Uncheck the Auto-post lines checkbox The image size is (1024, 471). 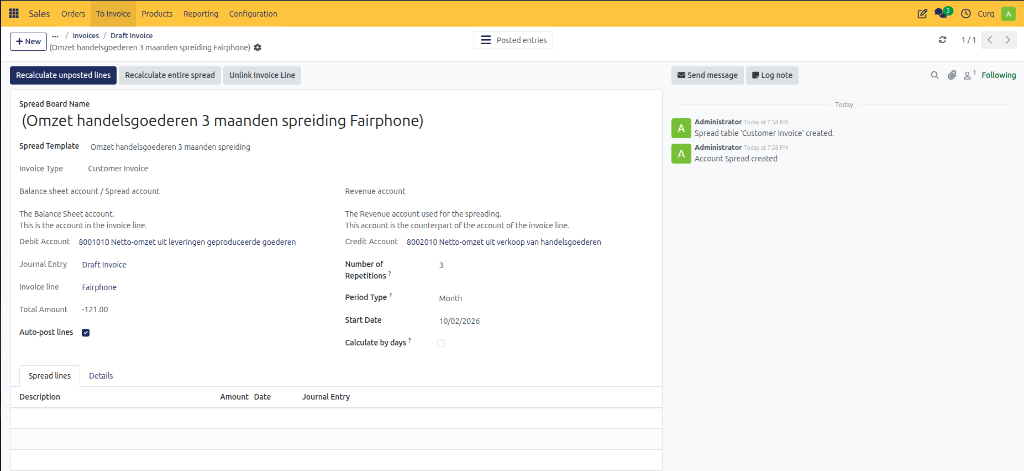[x=86, y=333]
